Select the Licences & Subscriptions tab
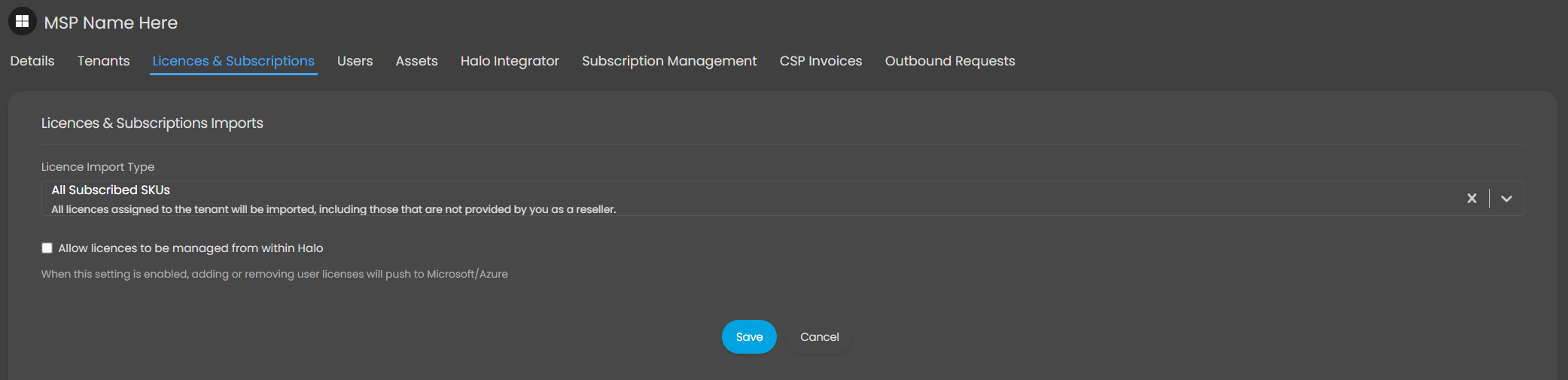The width and height of the screenshot is (1568, 380). [233, 61]
